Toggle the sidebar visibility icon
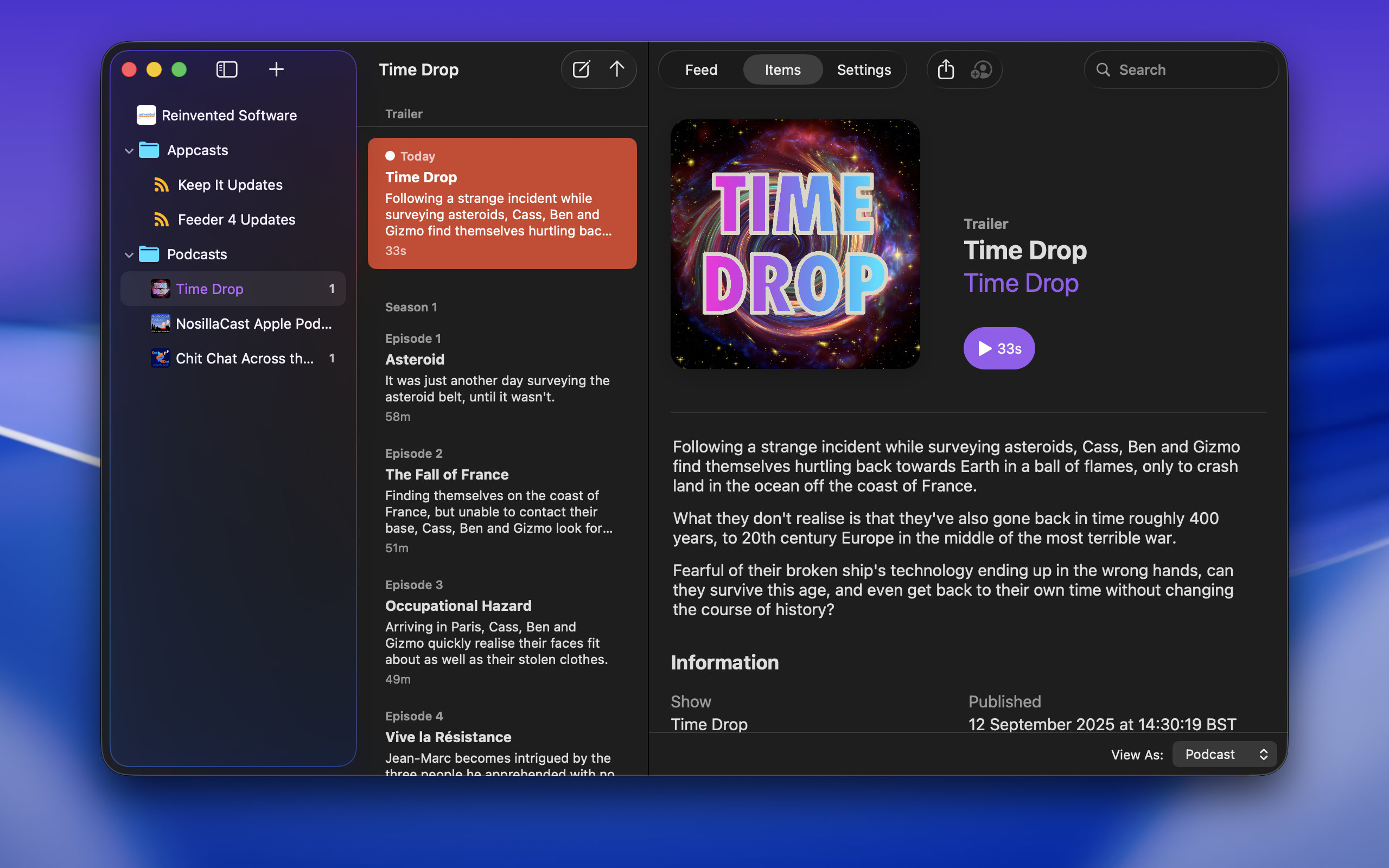Screen dimensions: 1389x868 (x=227, y=69)
